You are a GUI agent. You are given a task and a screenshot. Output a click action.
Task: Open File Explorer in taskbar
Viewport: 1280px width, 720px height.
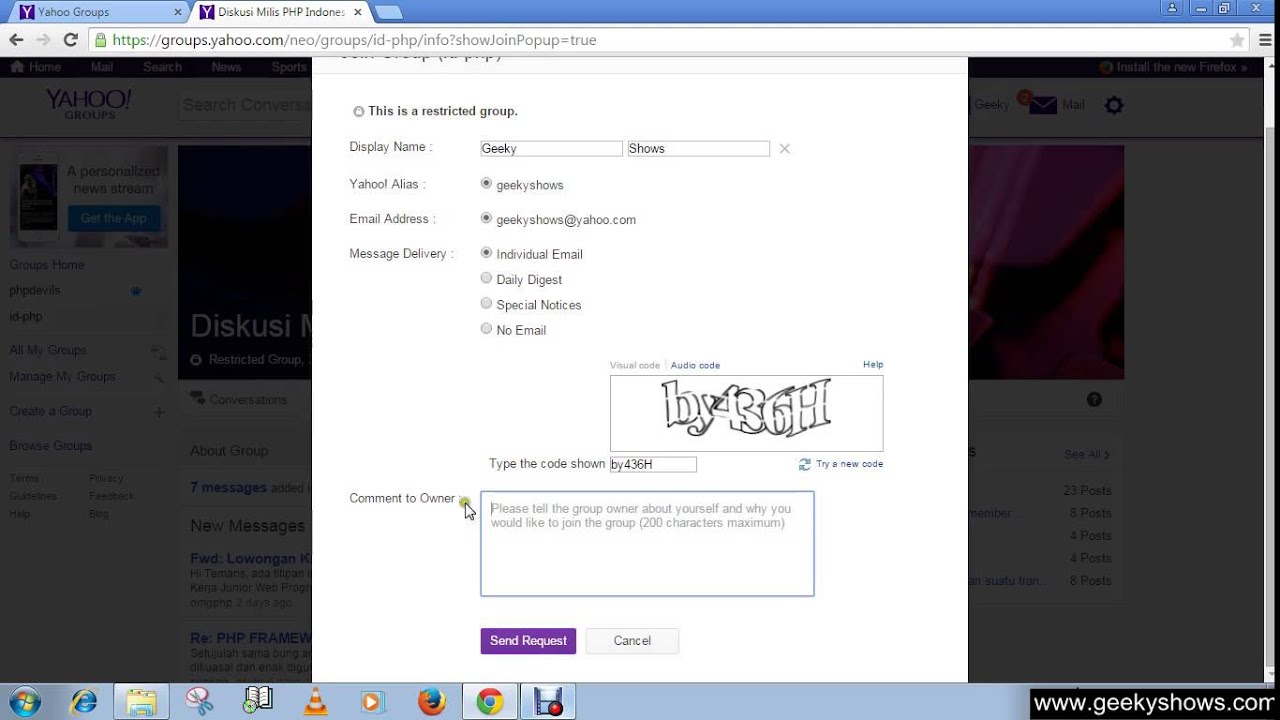pyautogui.click(x=141, y=701)
